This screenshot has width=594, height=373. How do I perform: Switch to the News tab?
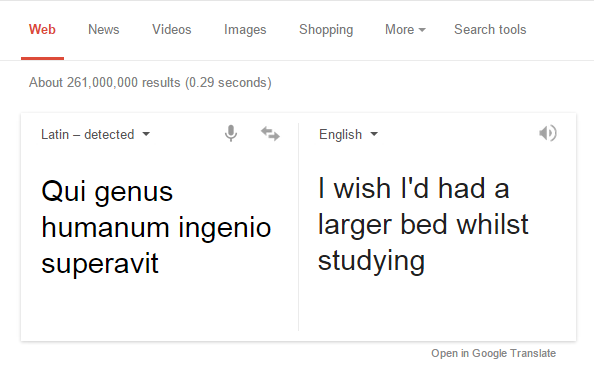click(x=103, y=30)
